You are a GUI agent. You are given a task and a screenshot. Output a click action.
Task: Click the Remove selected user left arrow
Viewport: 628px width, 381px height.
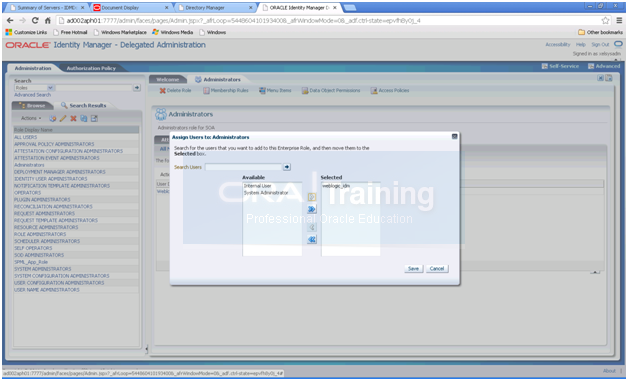point(312,228)
